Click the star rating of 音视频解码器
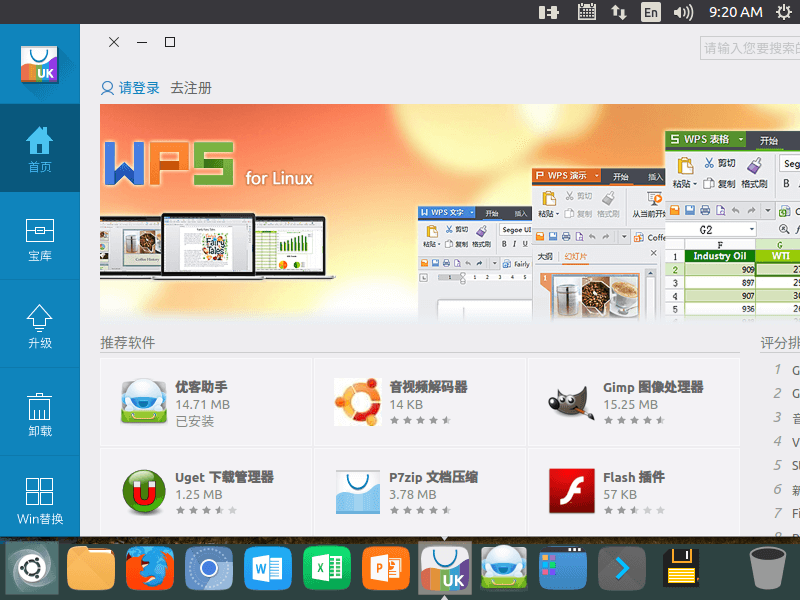 (420, 420)
